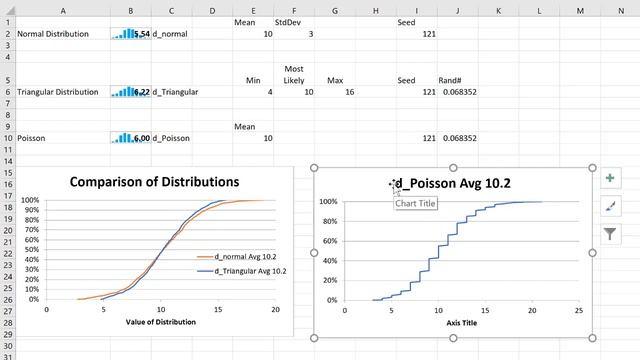640x360 pixels.
Task: Click the 100% label on Poisson vertical axis
Action: 328,202
